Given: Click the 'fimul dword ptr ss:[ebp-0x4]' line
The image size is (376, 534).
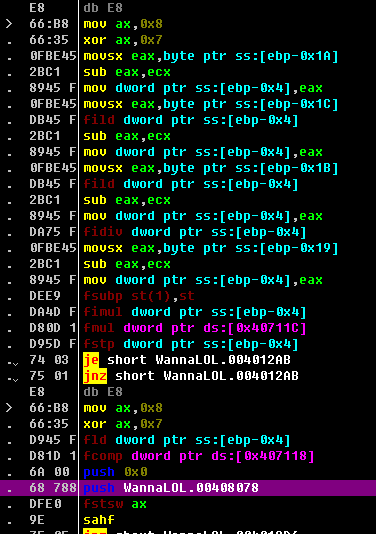Looking at the screenshot, I should (x=195, y=312).
